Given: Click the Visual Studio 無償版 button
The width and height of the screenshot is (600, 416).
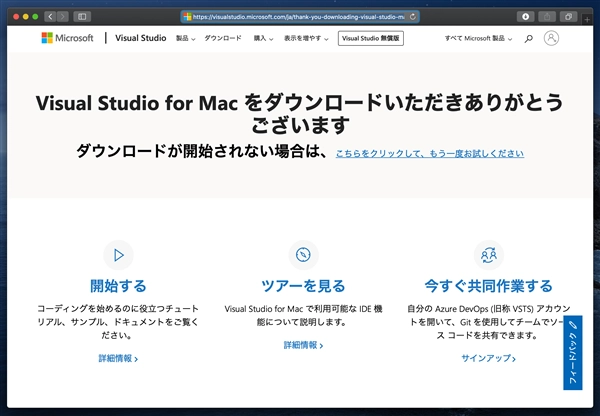Looking at the screenshot, I should coord(370,38).
